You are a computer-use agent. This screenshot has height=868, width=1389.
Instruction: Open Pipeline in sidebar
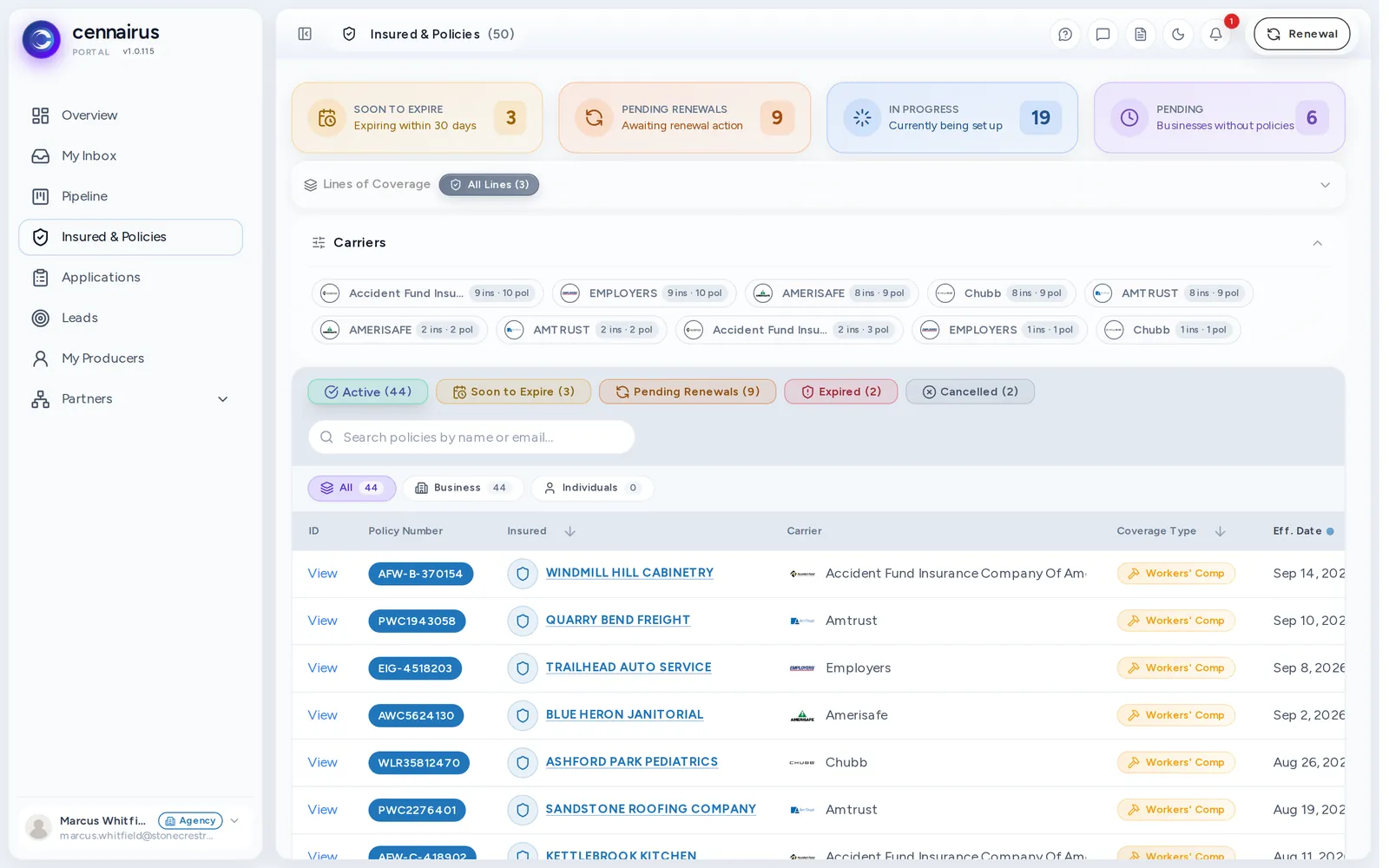coord(130,196)
